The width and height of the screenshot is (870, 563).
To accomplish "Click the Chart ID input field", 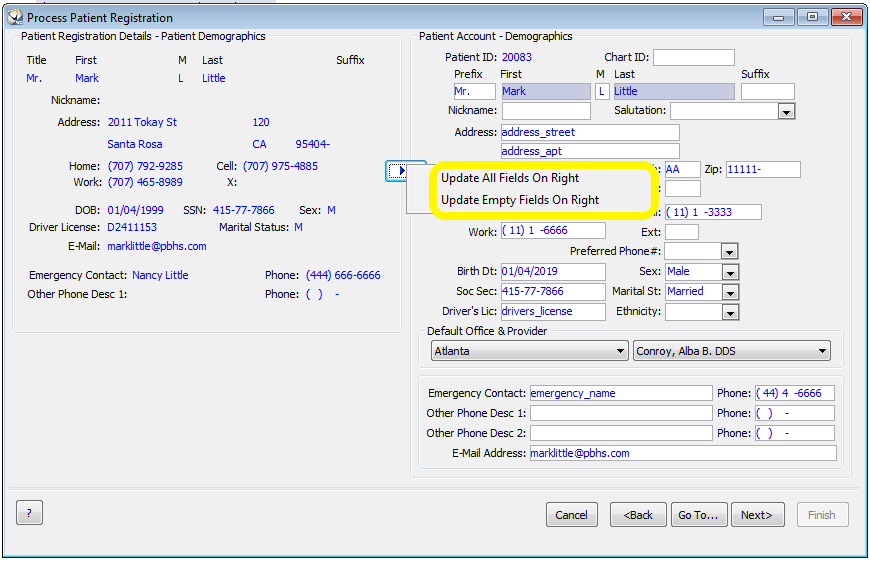I will [x=694, y=57].
